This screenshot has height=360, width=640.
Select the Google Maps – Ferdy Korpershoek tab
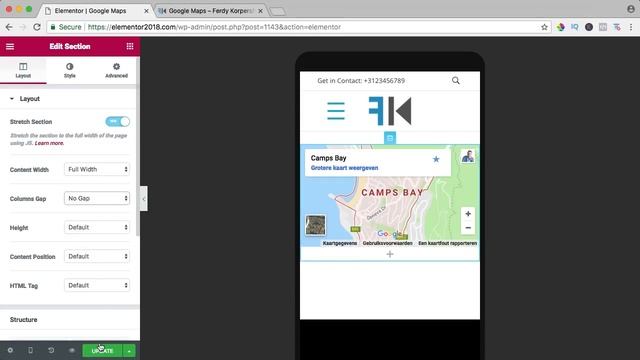[x=211, y=11]
